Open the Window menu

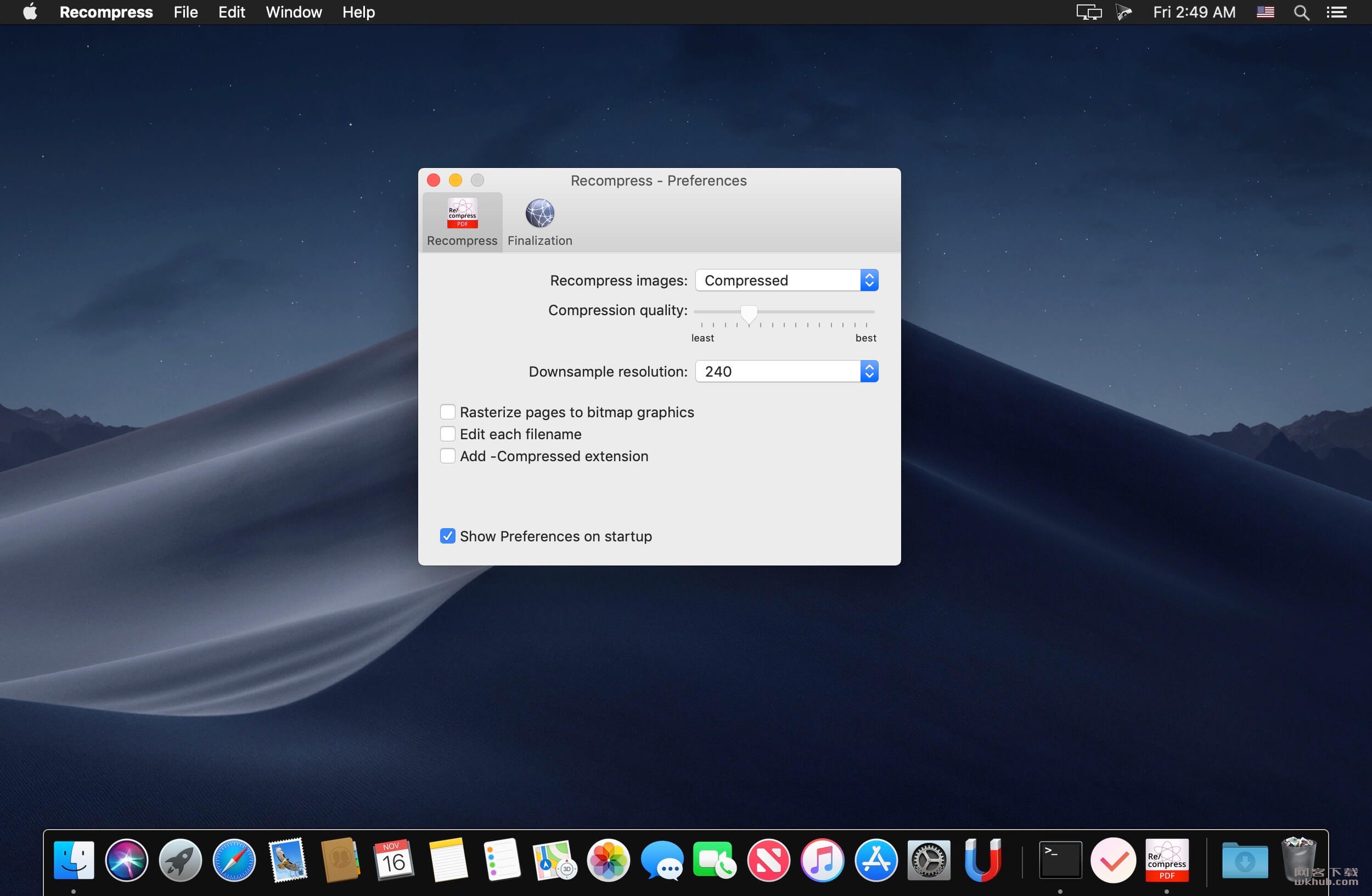coord(294,12)
